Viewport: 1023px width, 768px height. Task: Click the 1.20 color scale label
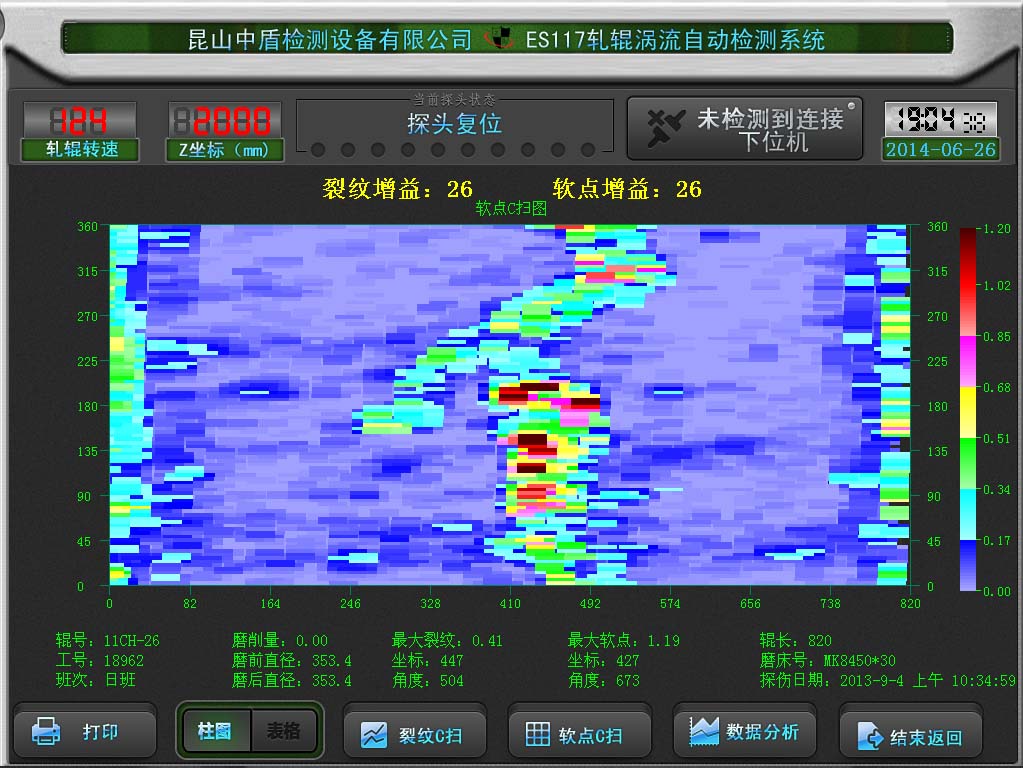pyautogui.click(x=997, y=228)
